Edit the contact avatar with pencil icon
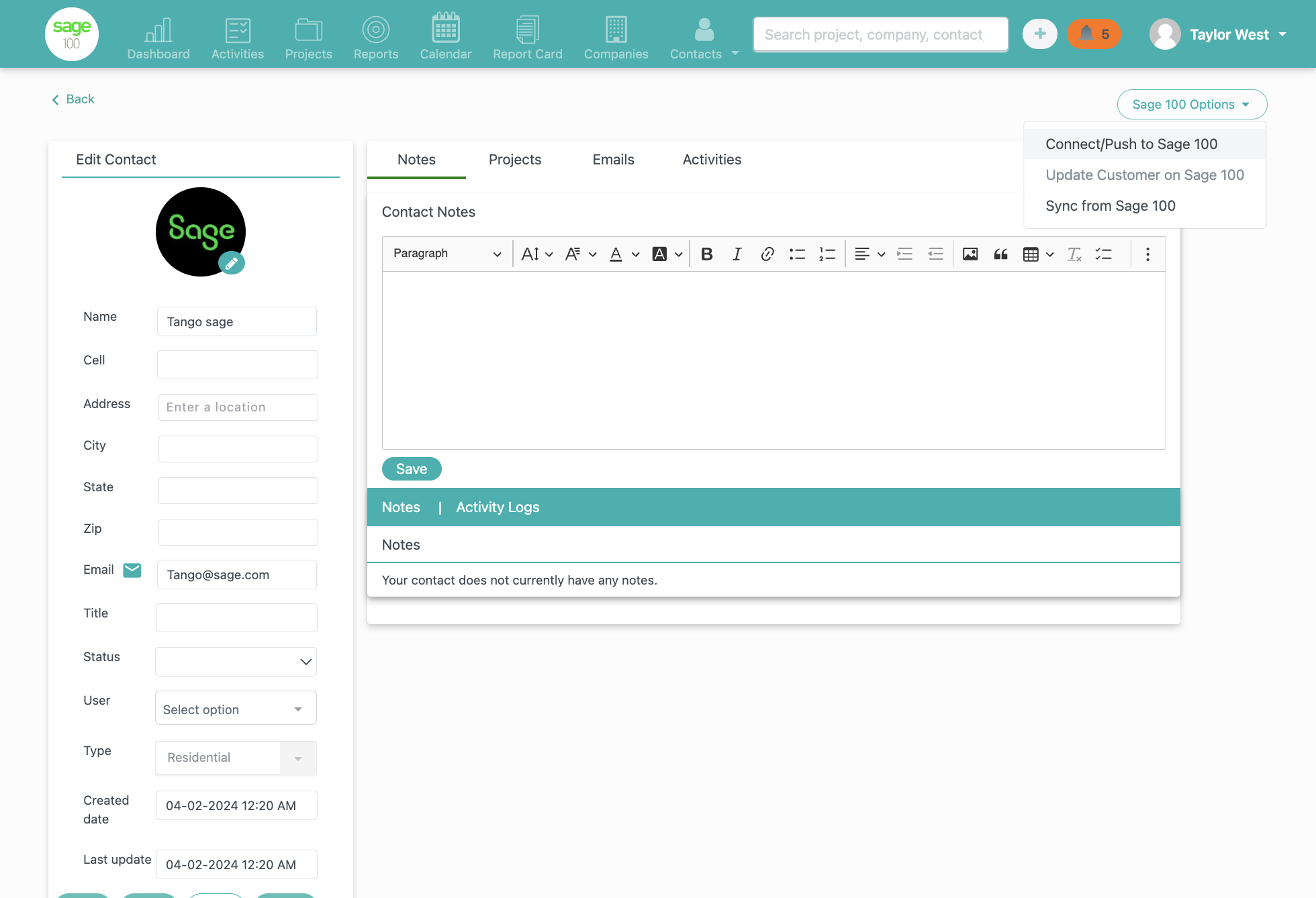The width and height of the screenshot is (1316, 898). [232, 263]
